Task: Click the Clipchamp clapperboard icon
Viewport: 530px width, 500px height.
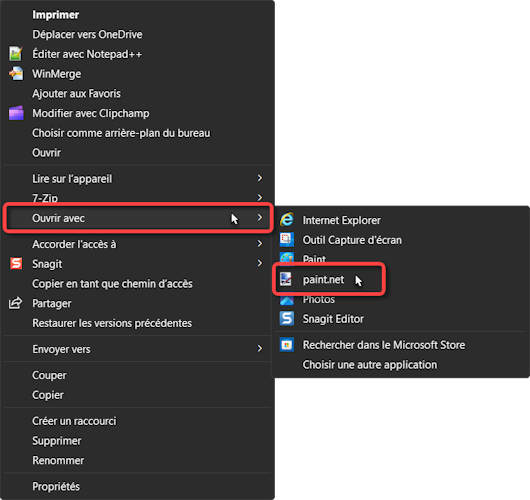Action: tap(16, 113)
